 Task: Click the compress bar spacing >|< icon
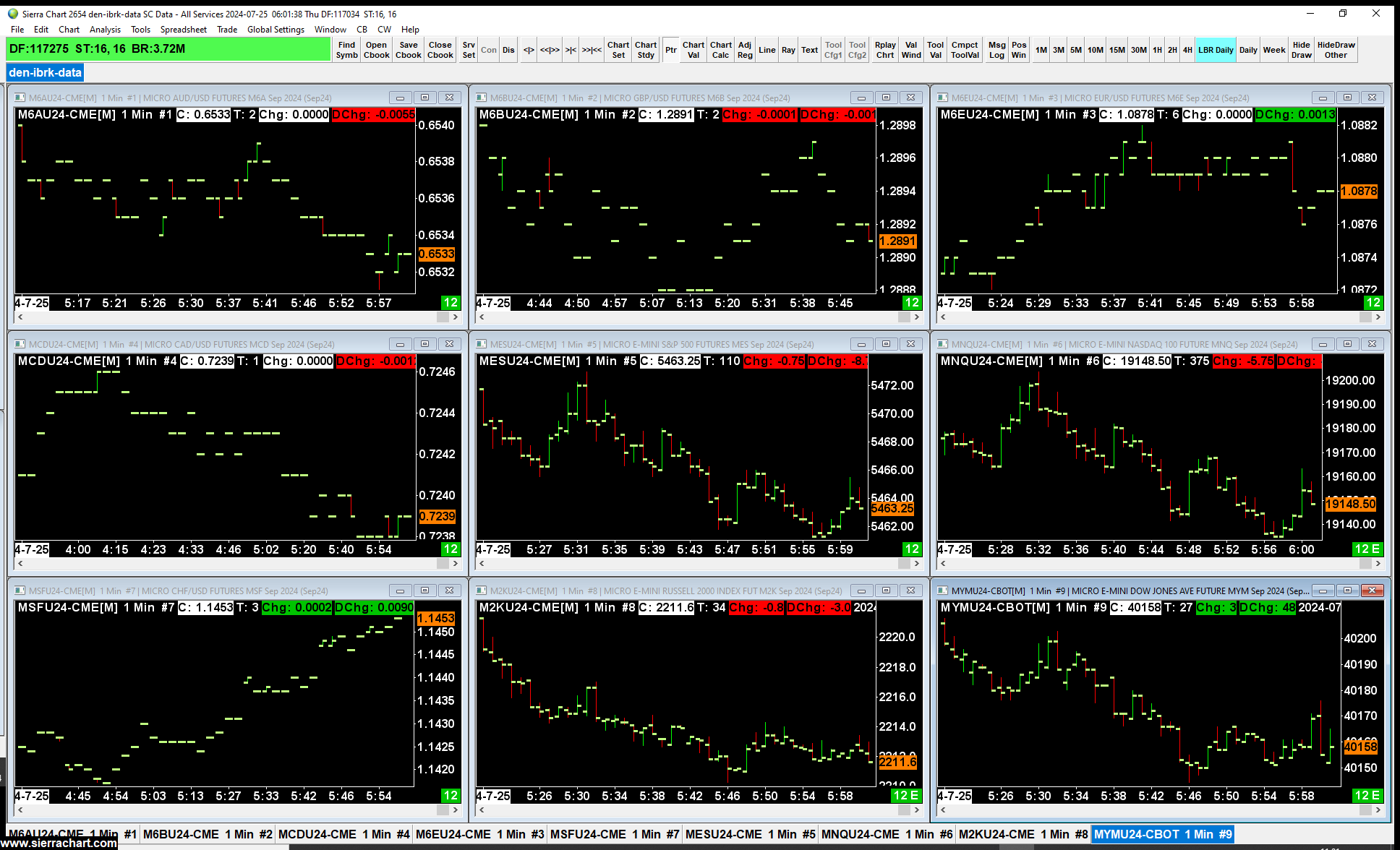pyautogui.click(x=571, y=50)
